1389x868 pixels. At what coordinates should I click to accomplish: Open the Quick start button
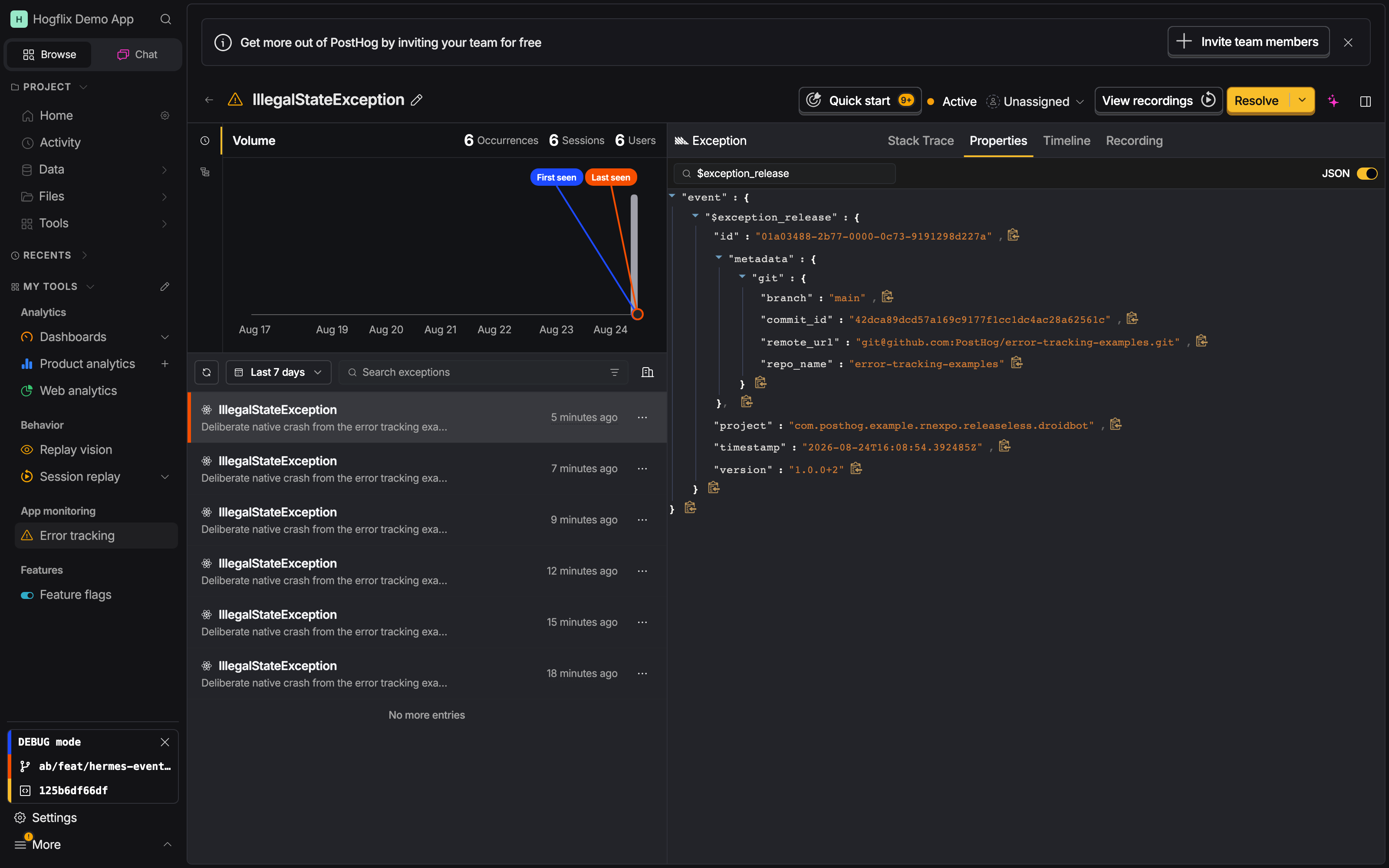(x=860, y=100)
